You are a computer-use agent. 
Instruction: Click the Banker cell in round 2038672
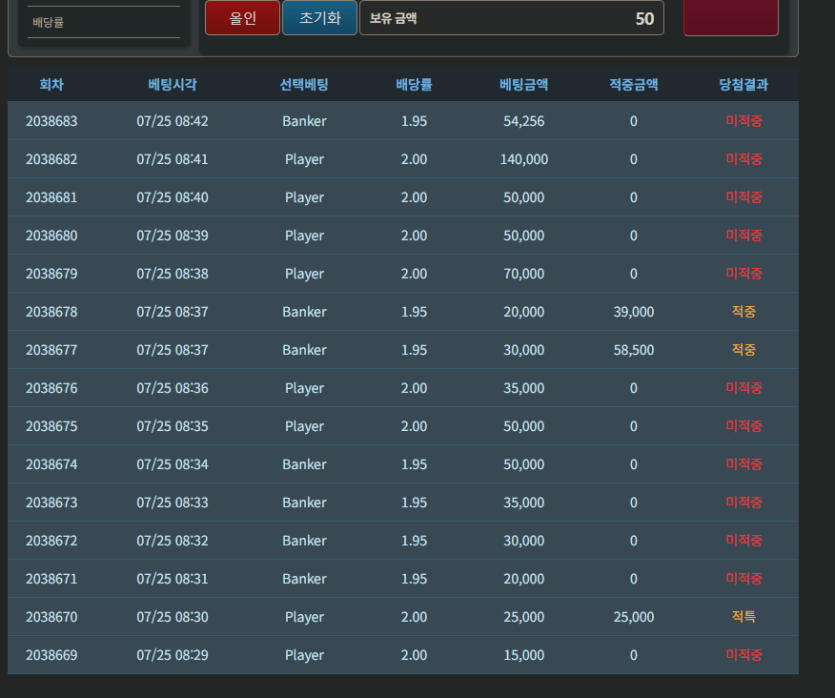[x=304, y=540]
